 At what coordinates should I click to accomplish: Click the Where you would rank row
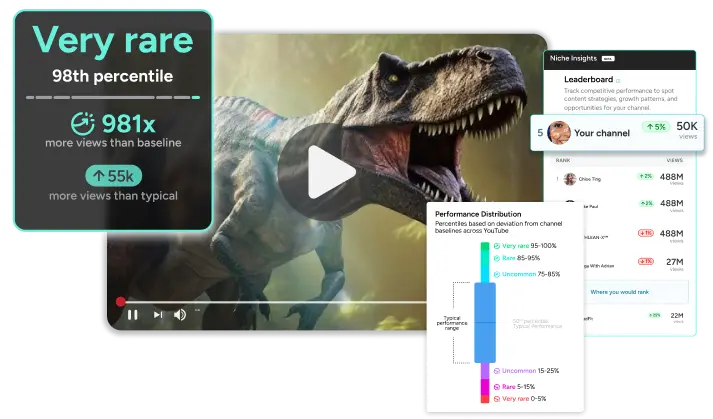click(x=619, y=291)
